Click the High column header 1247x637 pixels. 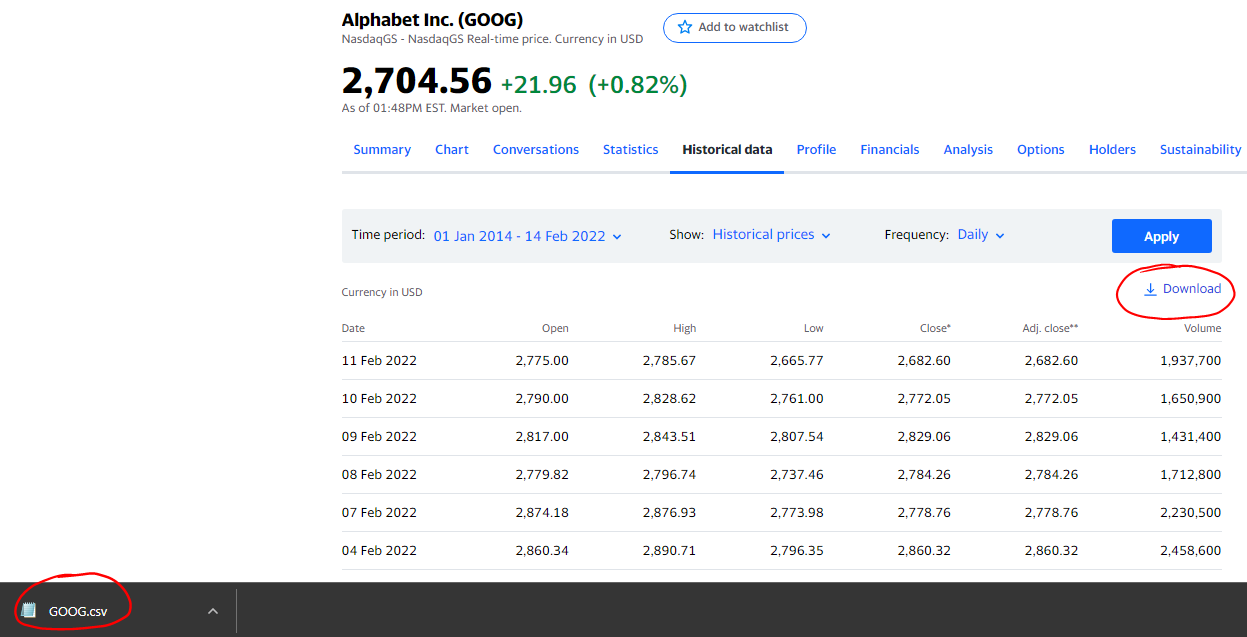685,328
